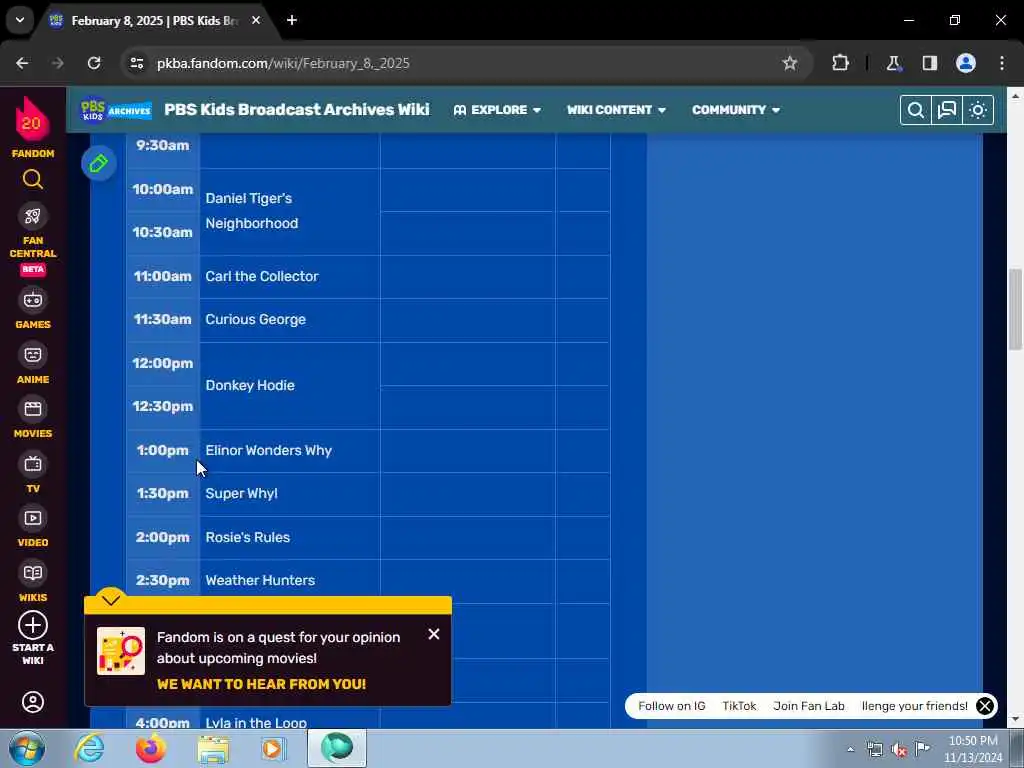1024x768 pixels.
Task: Open Windows Start button
Action: [x=27, y=748]
